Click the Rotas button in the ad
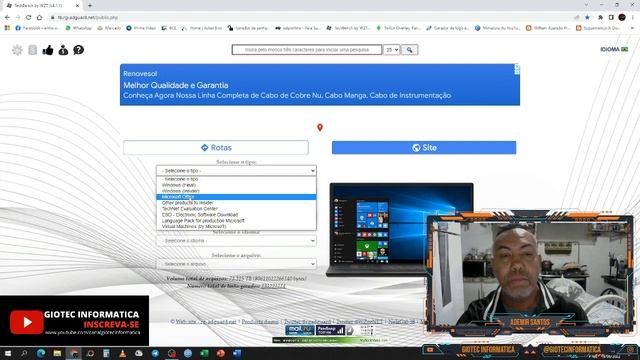The height and width of the screenshot is (360, 640). (x=216, y=148)
